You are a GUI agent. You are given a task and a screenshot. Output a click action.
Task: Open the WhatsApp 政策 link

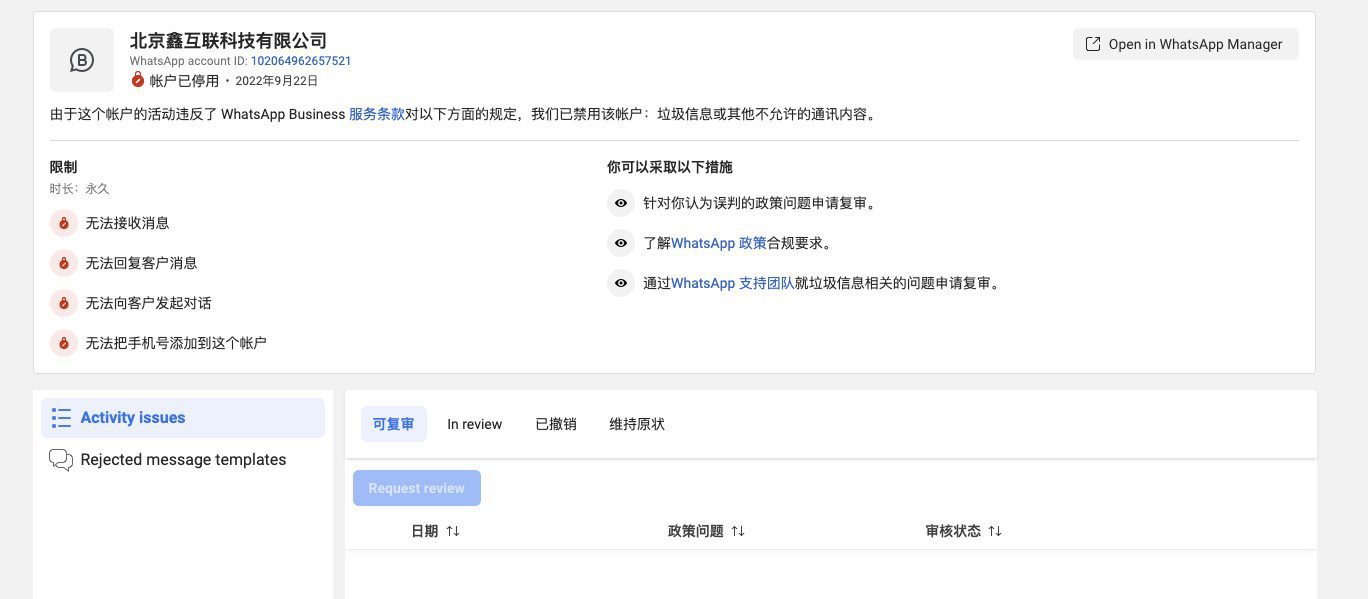(719, 243)
